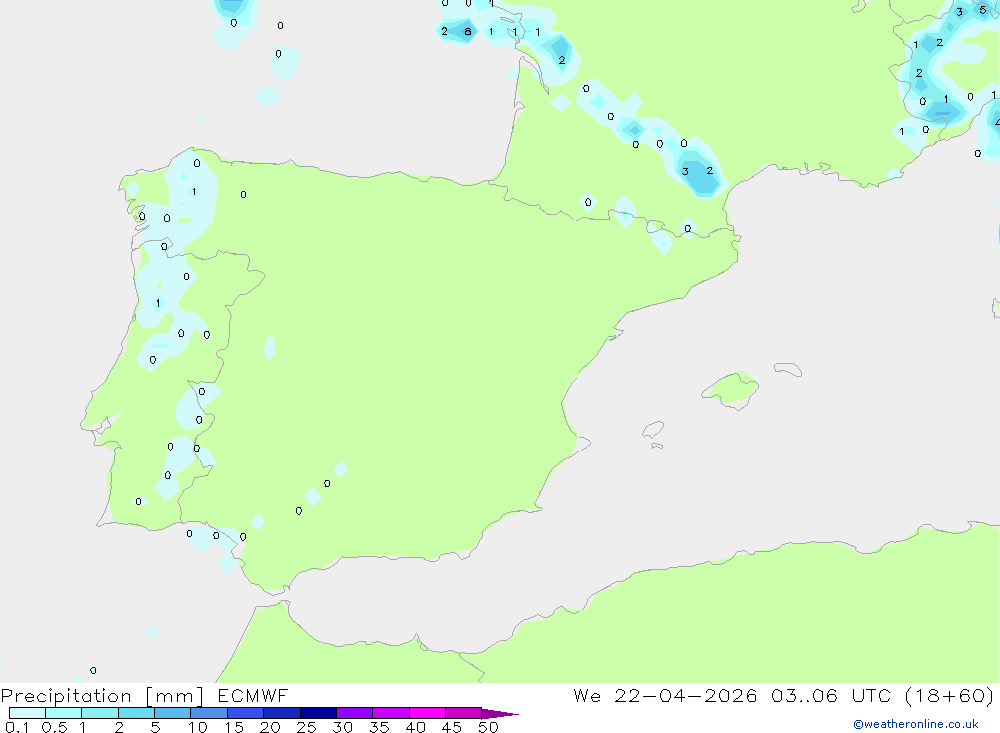The width and height of the screenshot is (1000, 733).
Task: Click the legend tick label '35'
Action: (379, 727)
